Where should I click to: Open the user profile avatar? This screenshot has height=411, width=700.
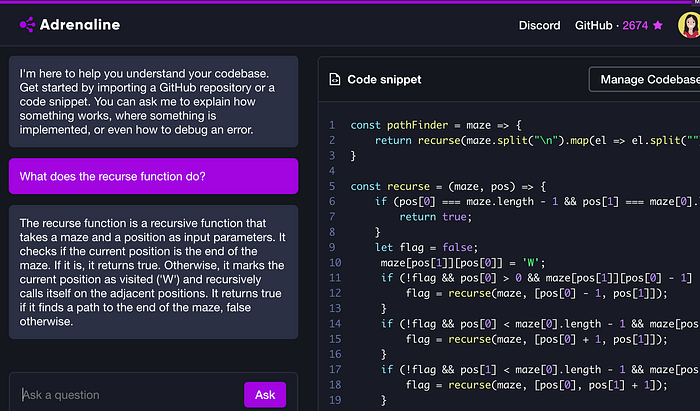[x=689, y=25]
